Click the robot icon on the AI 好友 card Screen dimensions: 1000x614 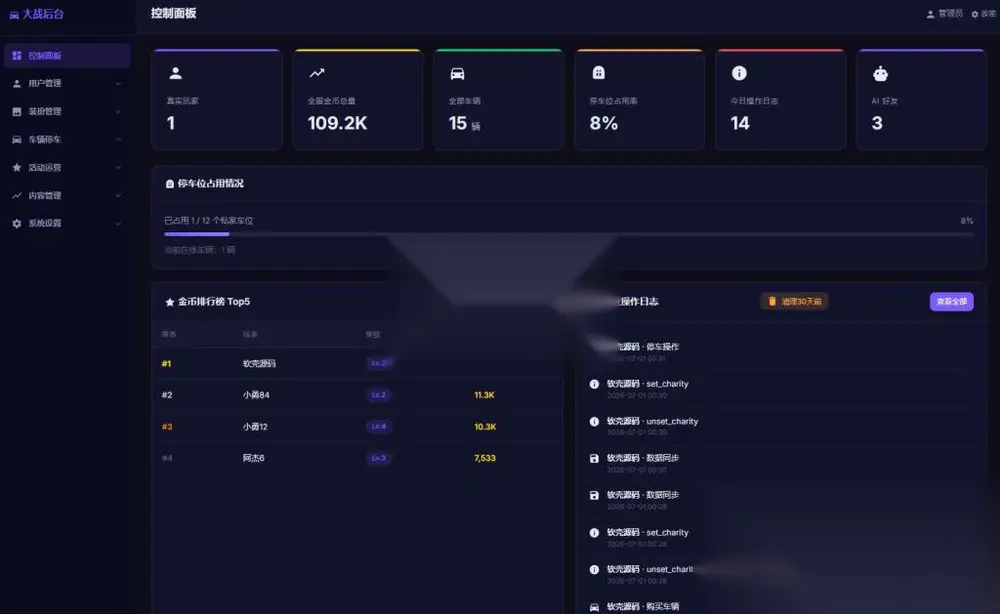pos(880,74)
